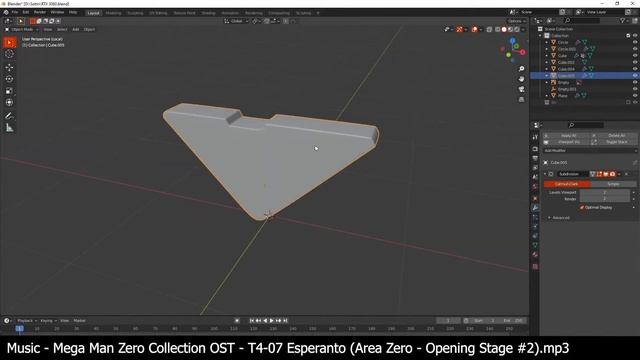Click the Delete All button

(614, 136)
